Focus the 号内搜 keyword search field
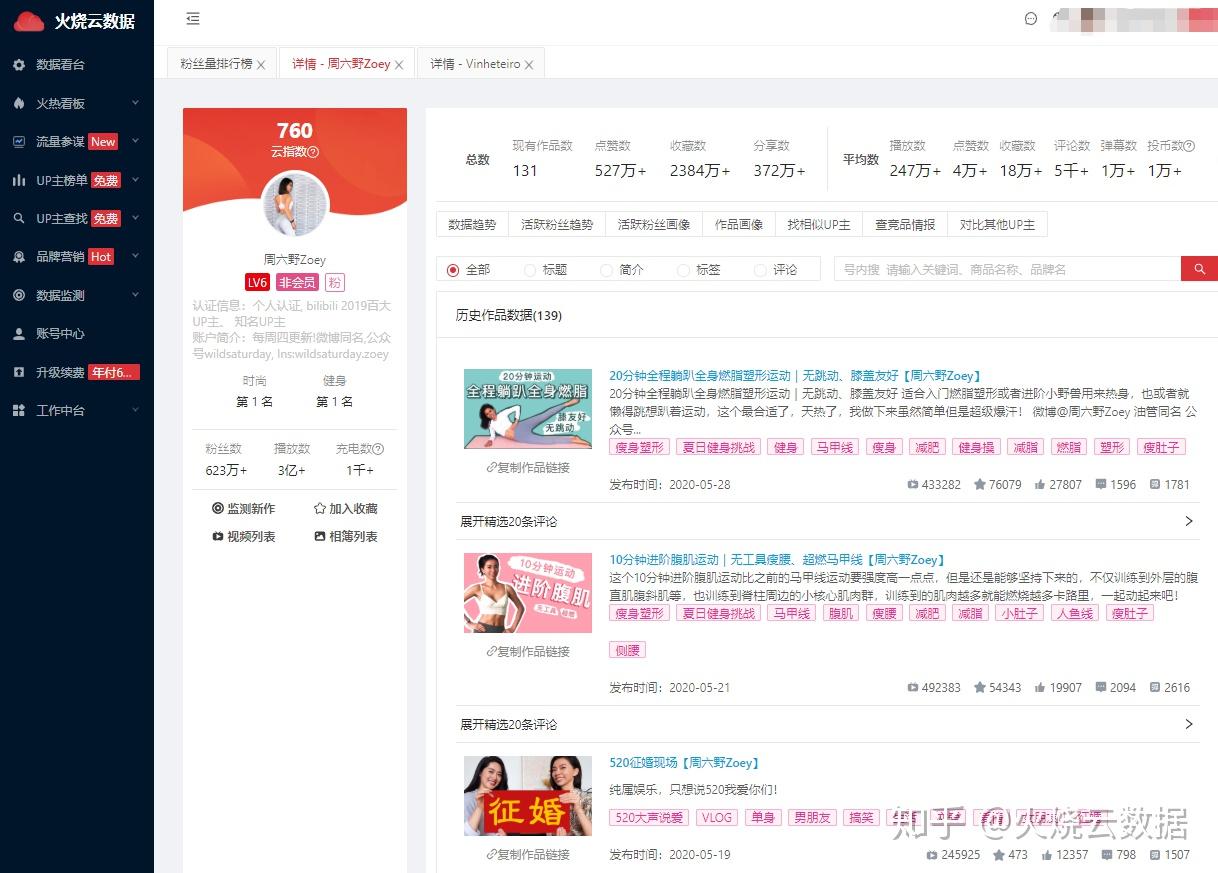 click(x=1007, y=269)
